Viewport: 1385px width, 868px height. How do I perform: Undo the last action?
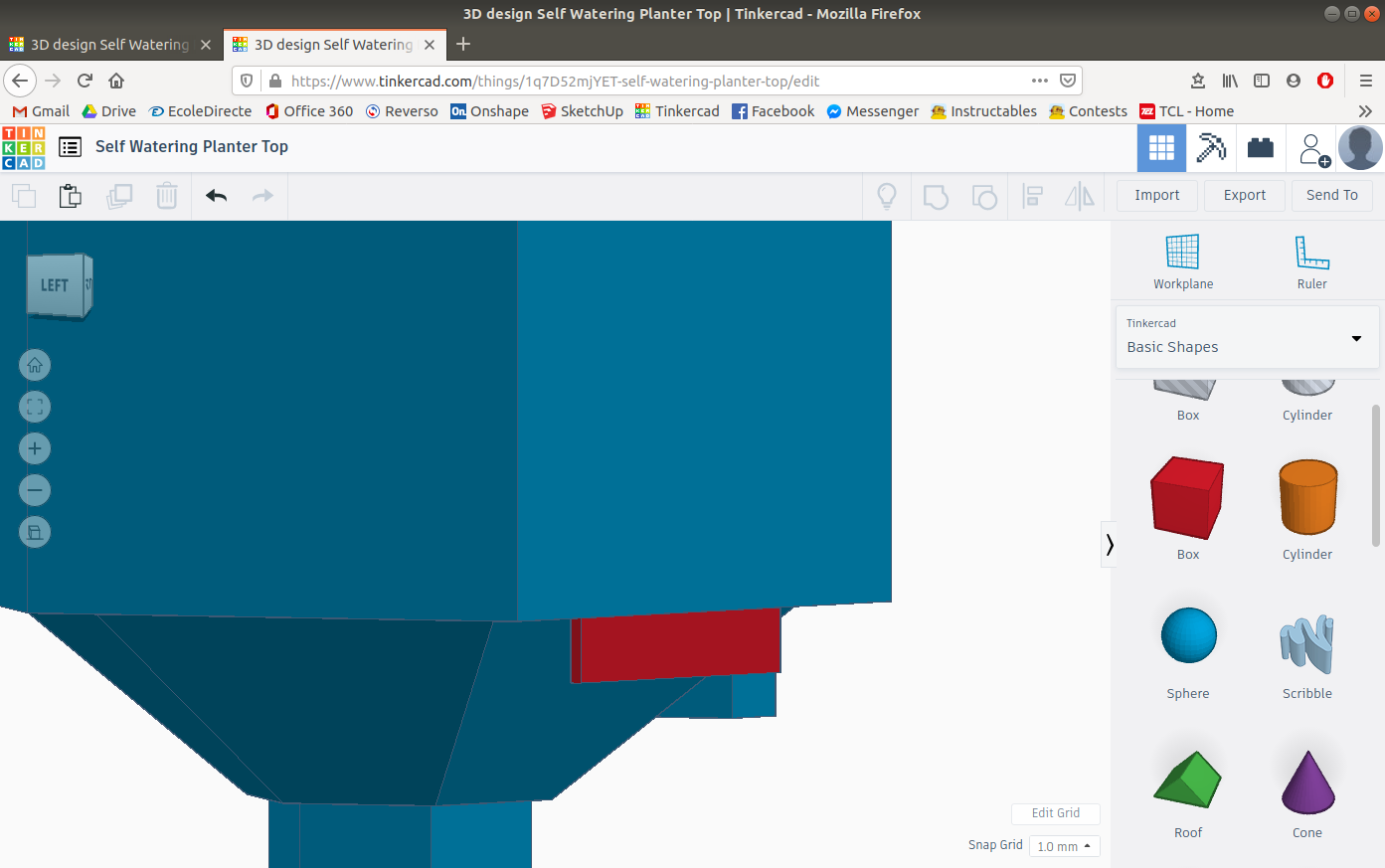coord(216,196)
